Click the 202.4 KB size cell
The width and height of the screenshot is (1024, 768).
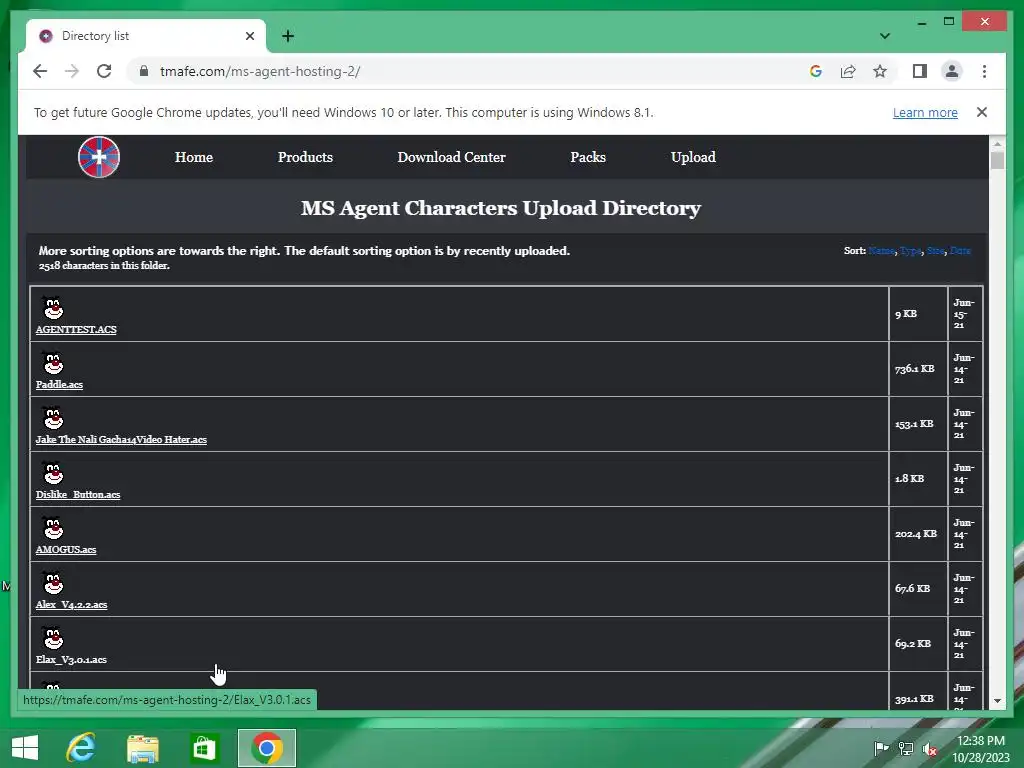click(918, 534)
